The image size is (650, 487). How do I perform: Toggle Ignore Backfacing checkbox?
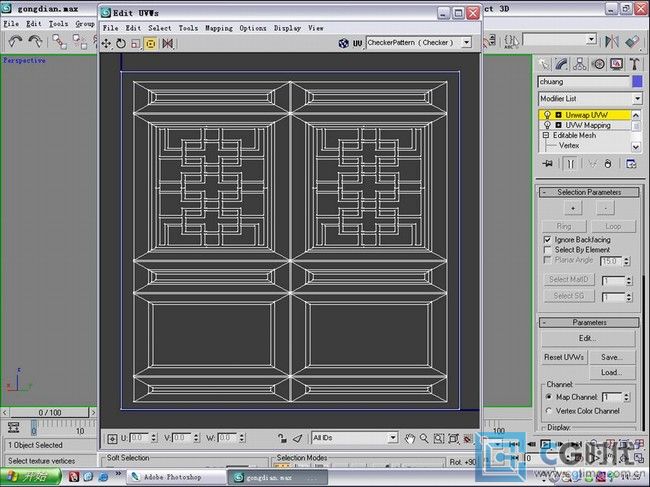pyautogui.click(x=548, y=240)
